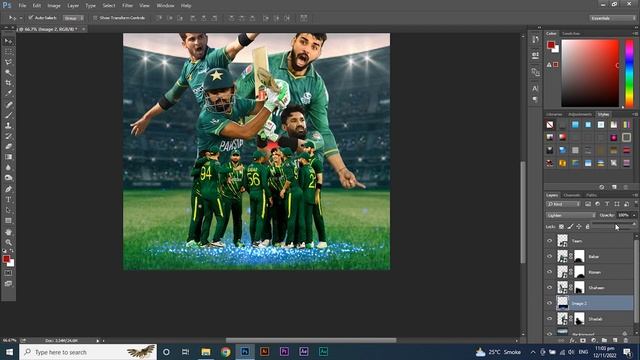Add layer mask from Layers panel bottom
The image size is (640, 360).
582,340
